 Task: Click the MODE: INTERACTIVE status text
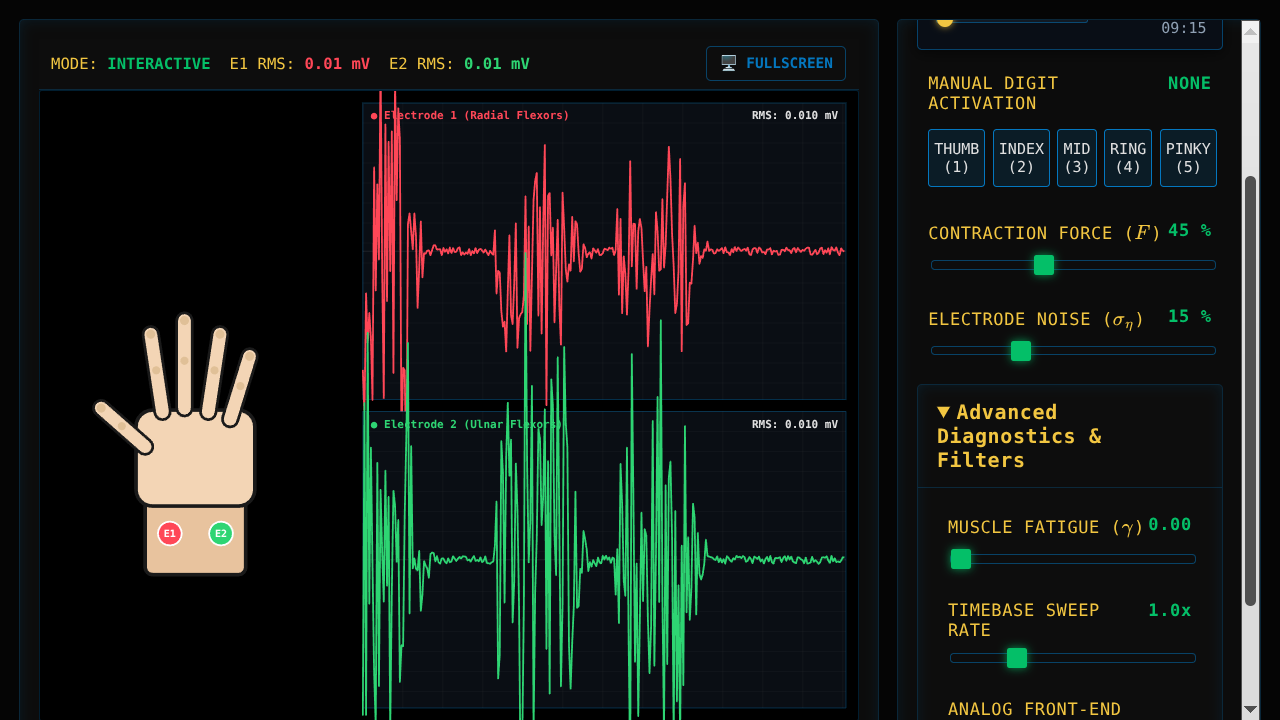click(x=131, y=64)
